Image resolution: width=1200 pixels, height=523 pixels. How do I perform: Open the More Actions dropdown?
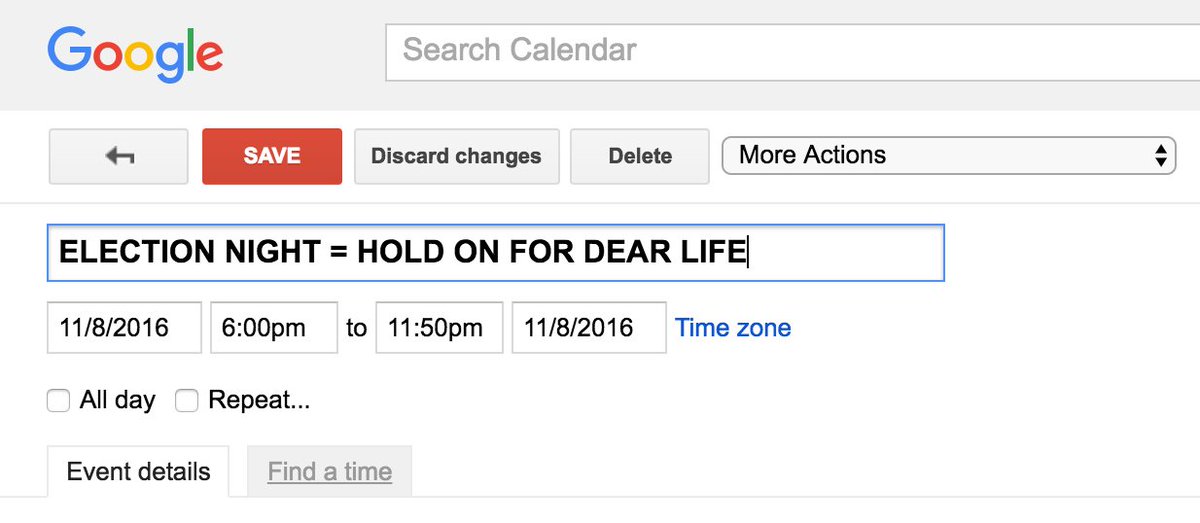pos(948,156)
